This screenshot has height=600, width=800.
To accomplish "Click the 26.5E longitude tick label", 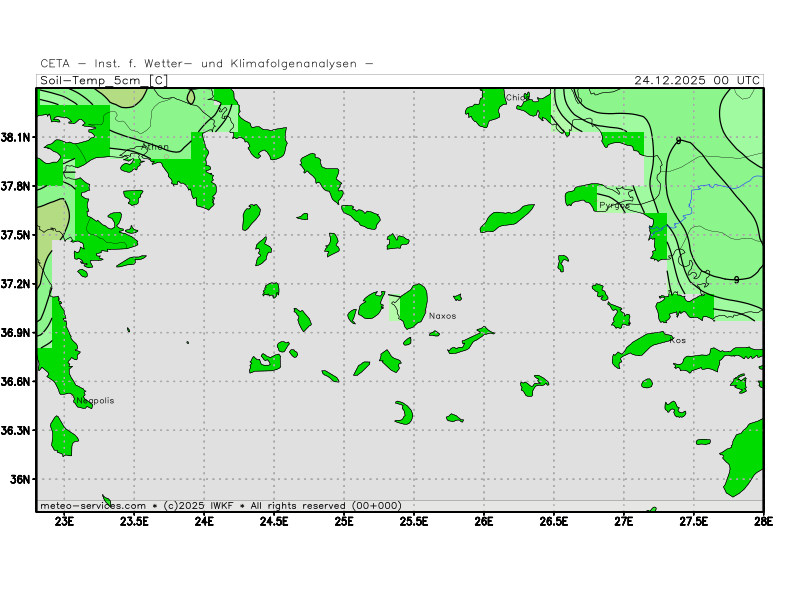I will pyautogui.click(x=553, y=520).
